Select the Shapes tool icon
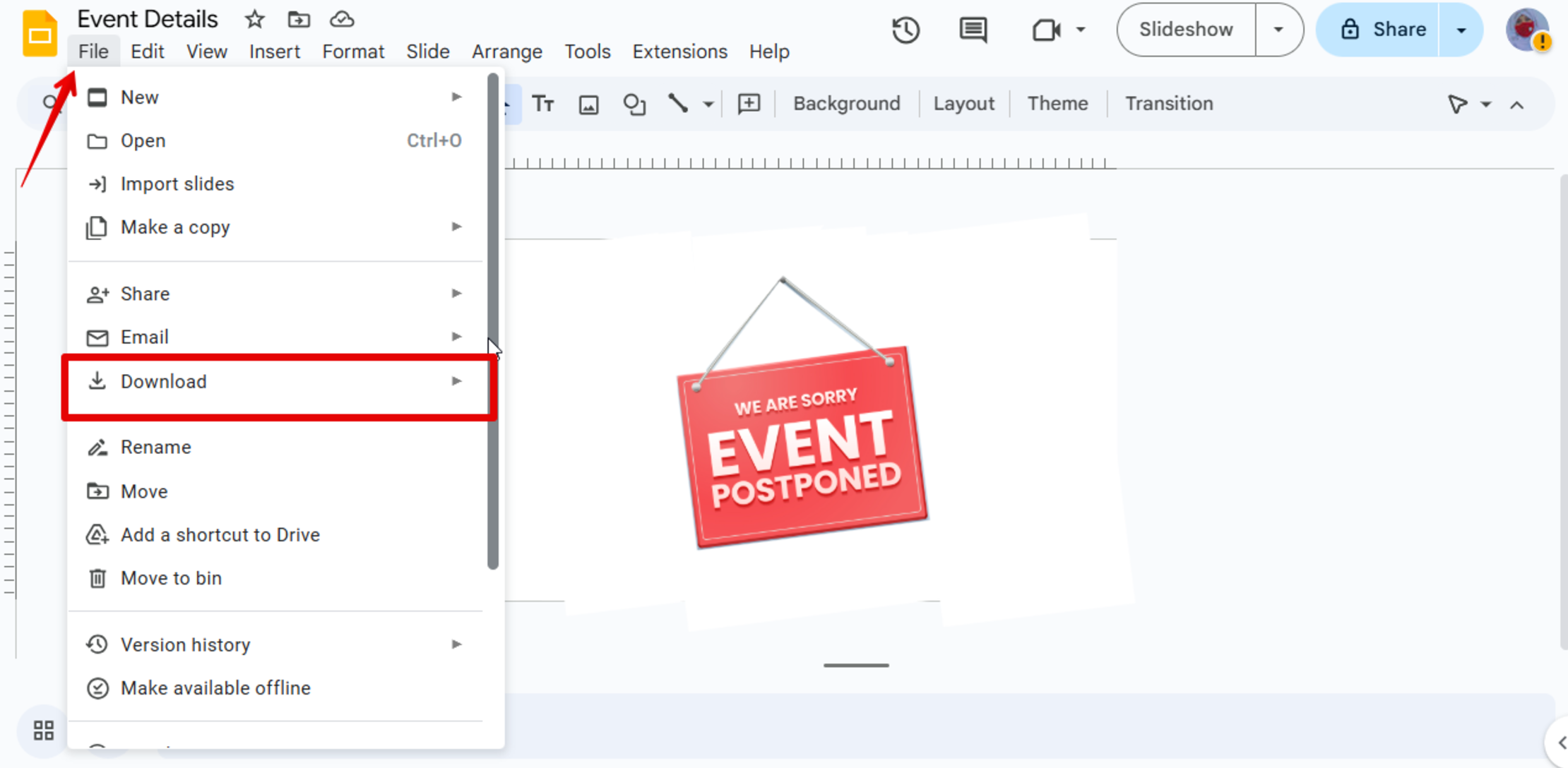The width and height of the screenshot is (1568, 768). [x=635, y=103]
